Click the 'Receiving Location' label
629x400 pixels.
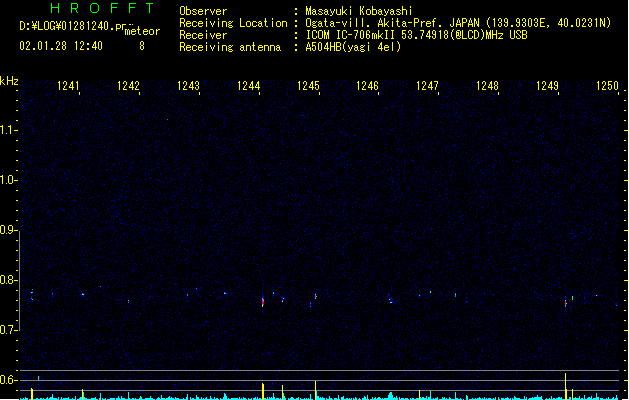tap(233, 23)
